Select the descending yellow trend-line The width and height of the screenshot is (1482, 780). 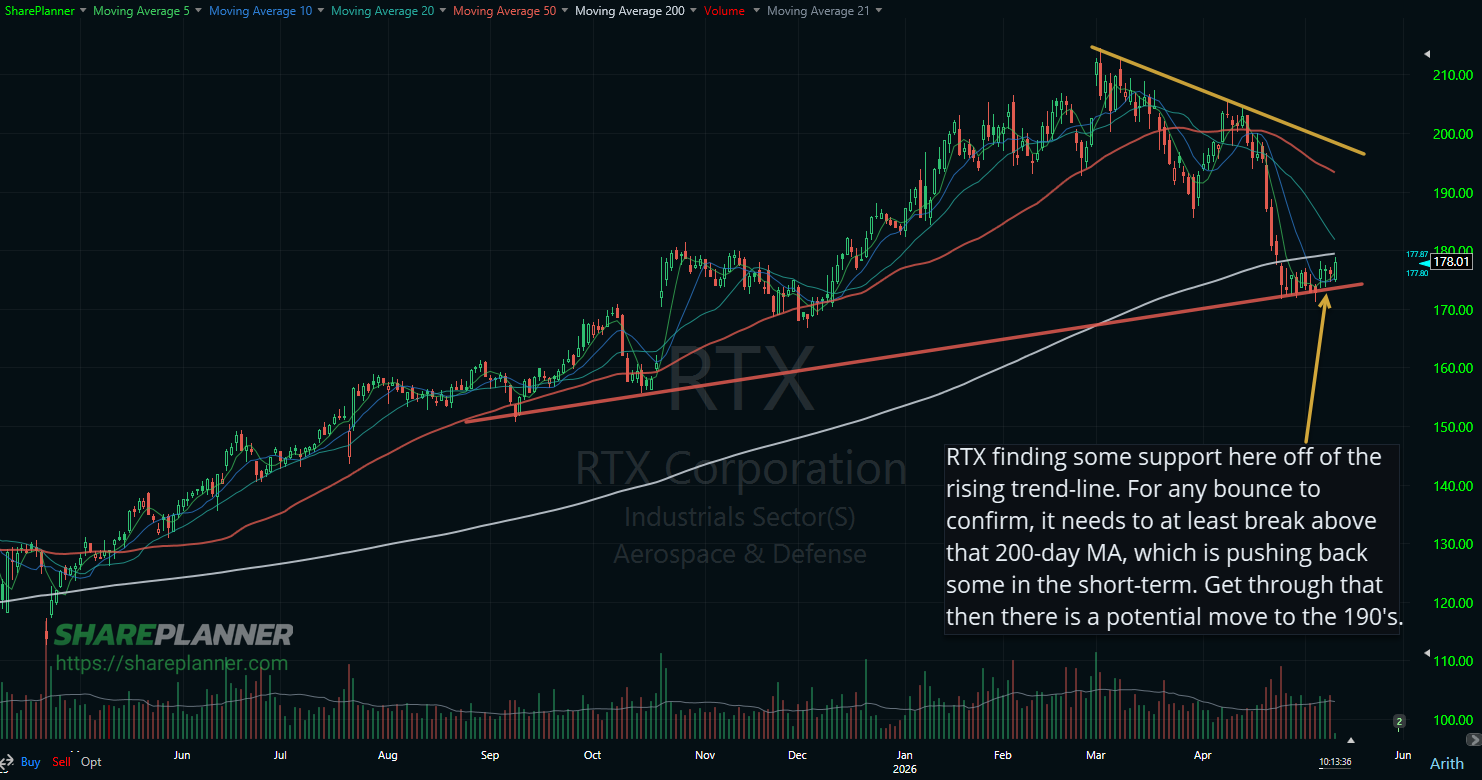click(x=1228, y=101)
